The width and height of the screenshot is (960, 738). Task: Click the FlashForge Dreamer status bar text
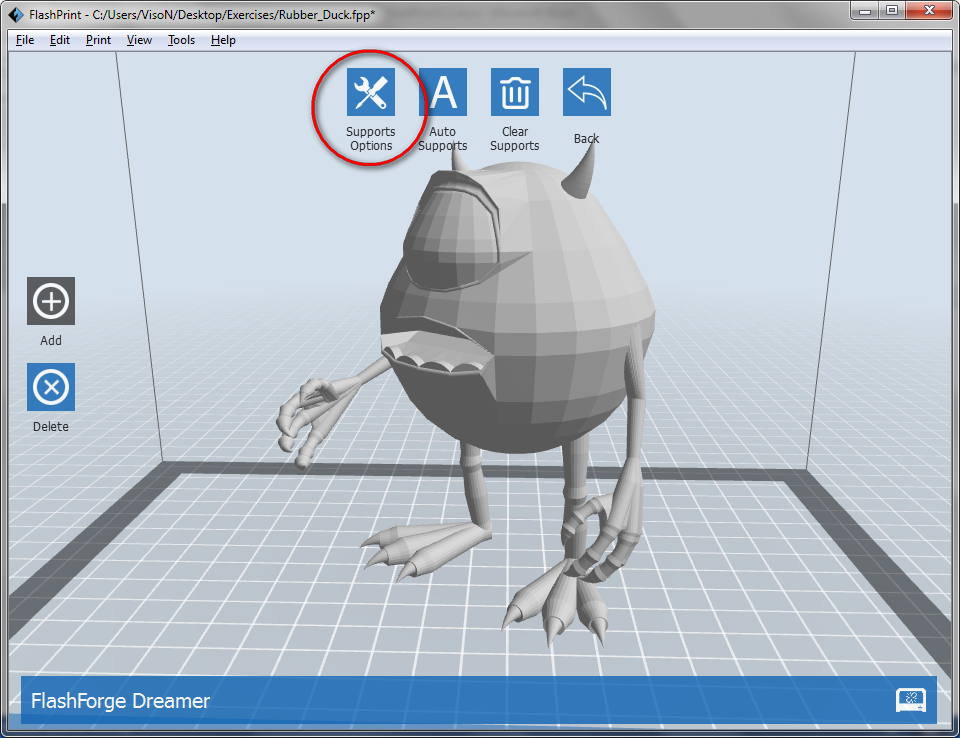(x=120, y=701)
